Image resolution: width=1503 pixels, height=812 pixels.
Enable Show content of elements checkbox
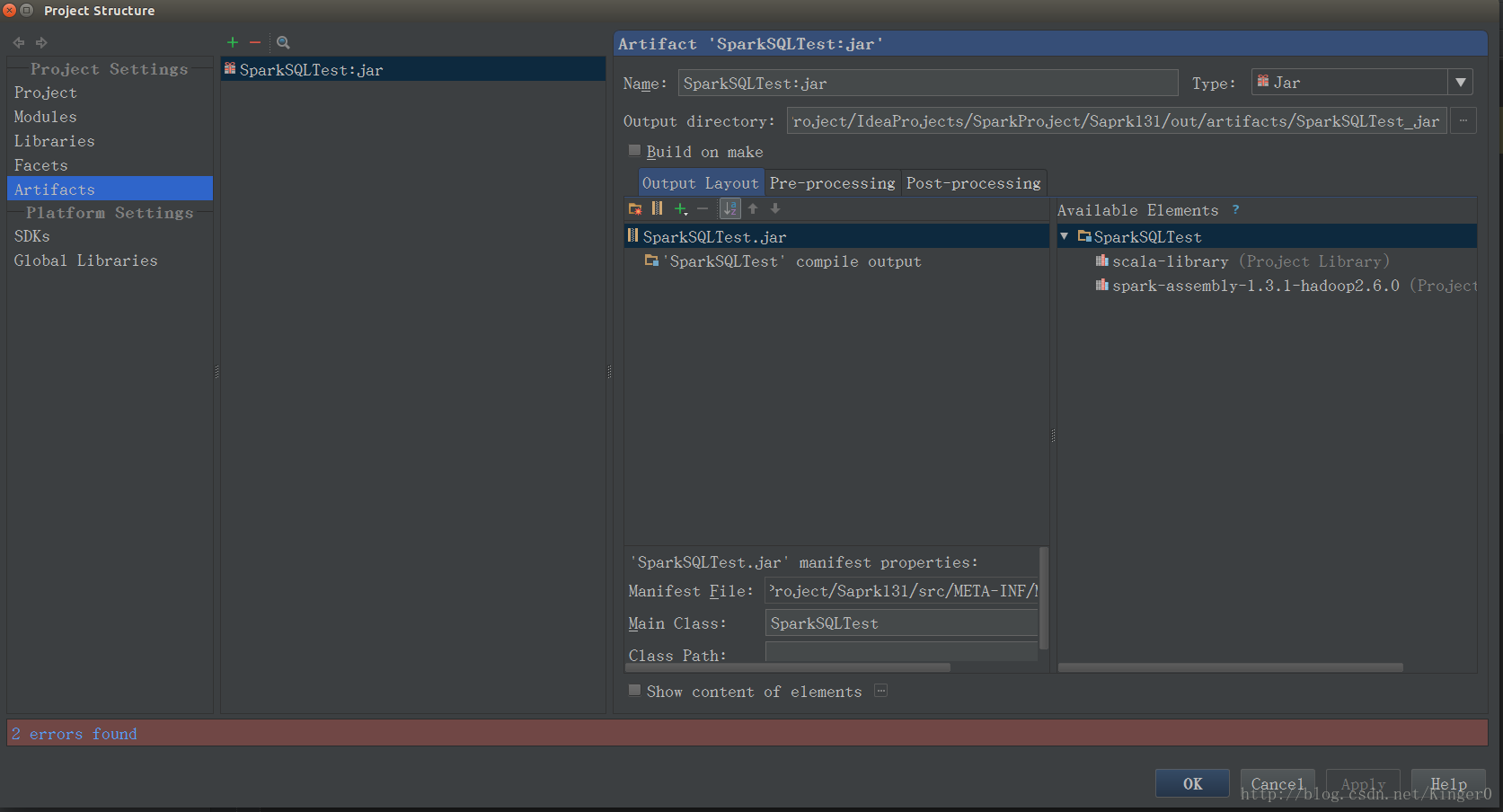[x=634, y=690]
